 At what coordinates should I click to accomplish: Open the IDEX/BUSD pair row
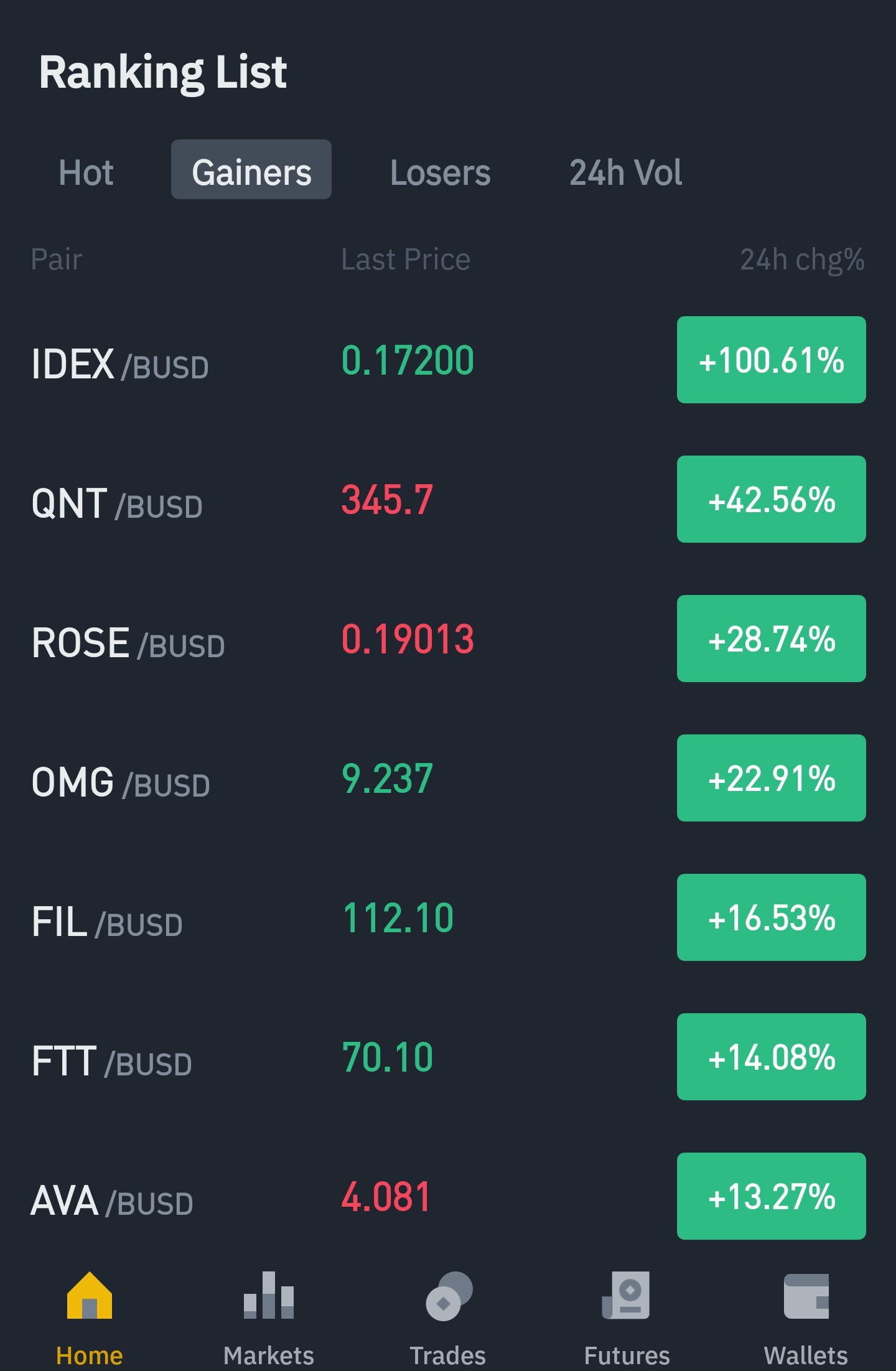[x=448, y=360]
